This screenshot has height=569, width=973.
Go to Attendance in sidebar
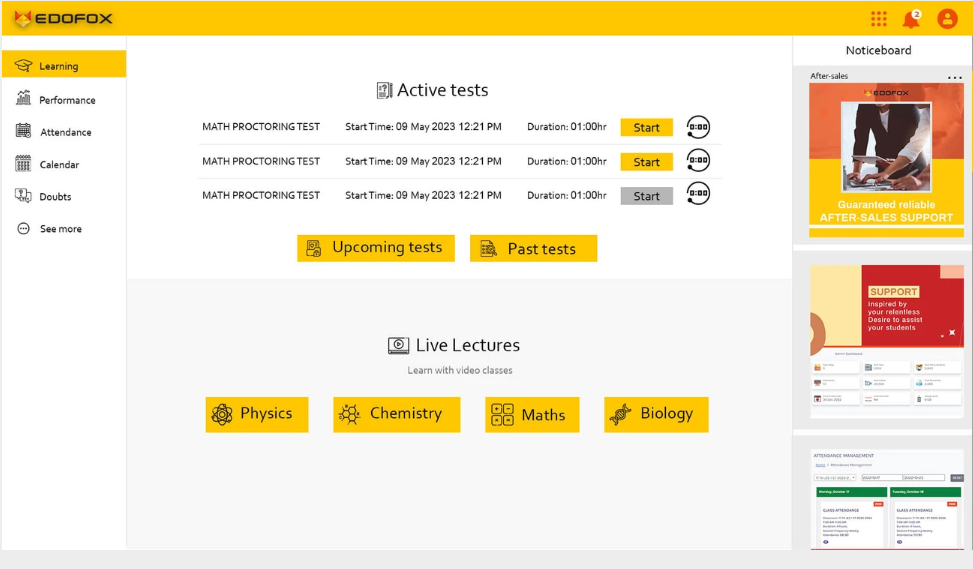coord(64,132)
